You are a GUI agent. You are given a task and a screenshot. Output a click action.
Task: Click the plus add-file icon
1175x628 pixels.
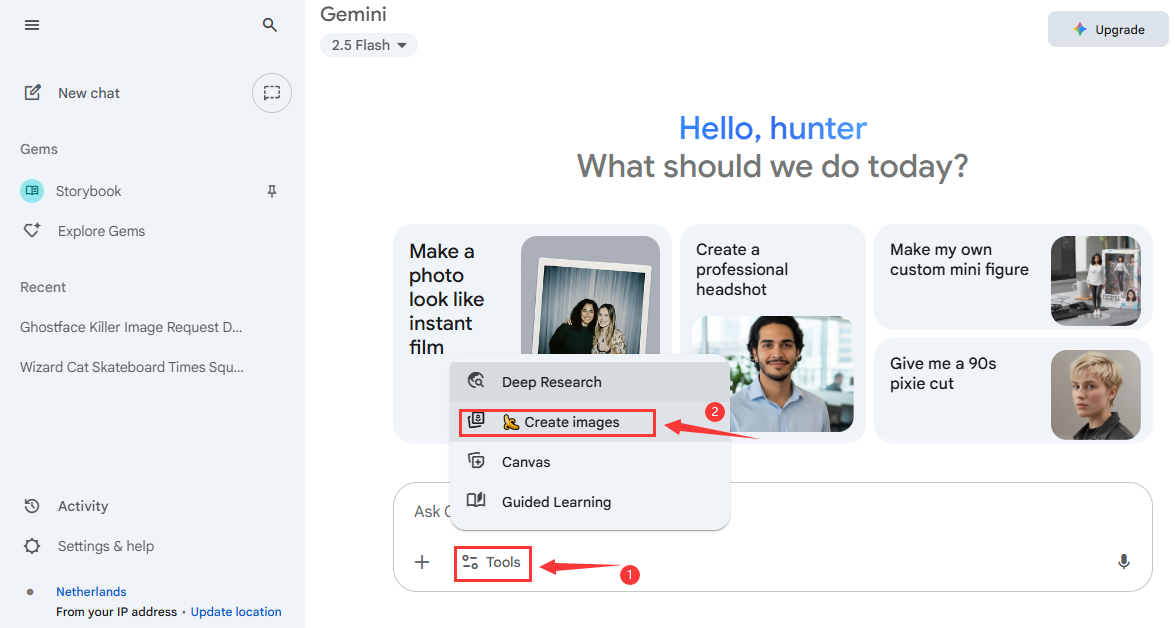[x=422, y=562]
